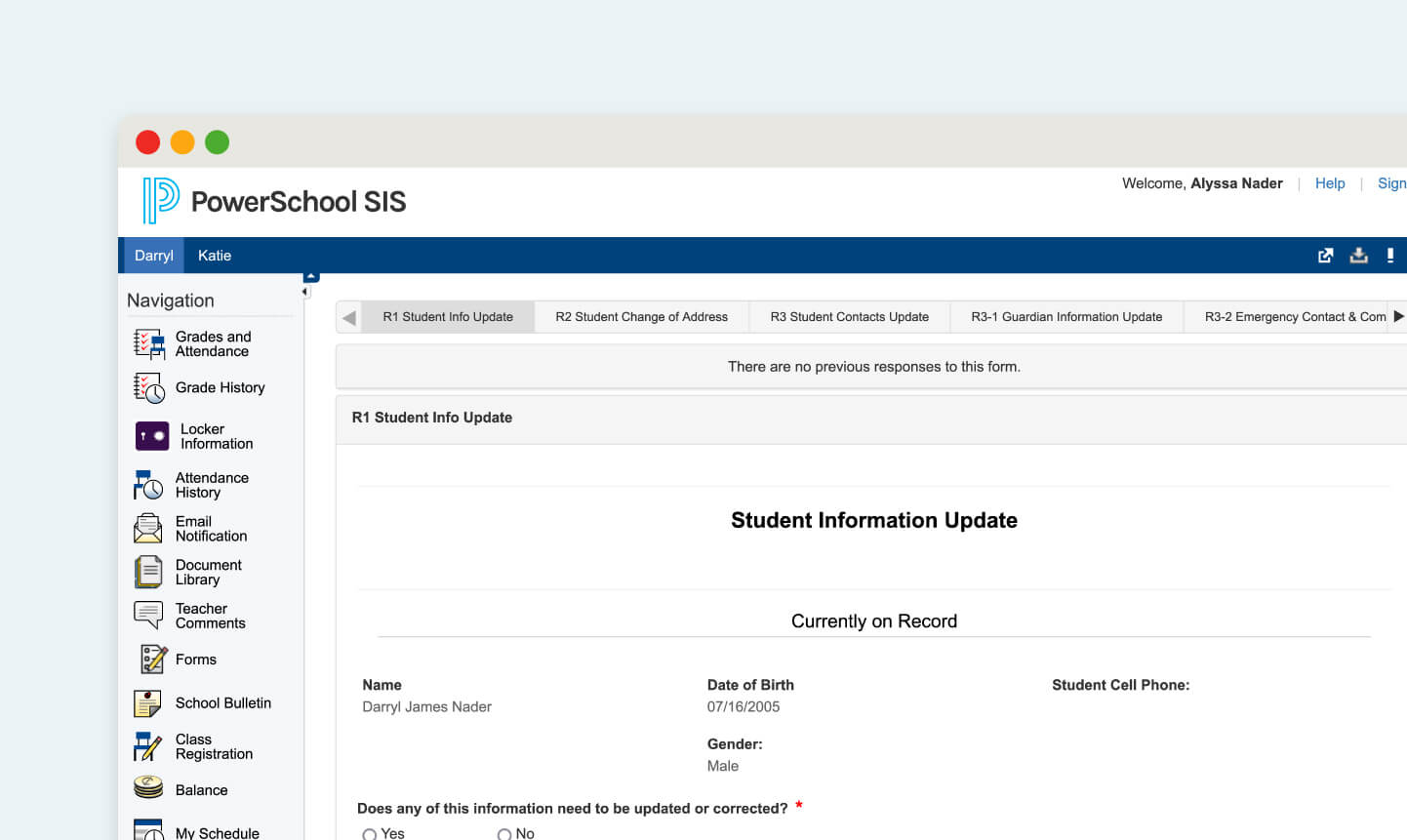Open Locker Information icon

[x=152, y=436]
